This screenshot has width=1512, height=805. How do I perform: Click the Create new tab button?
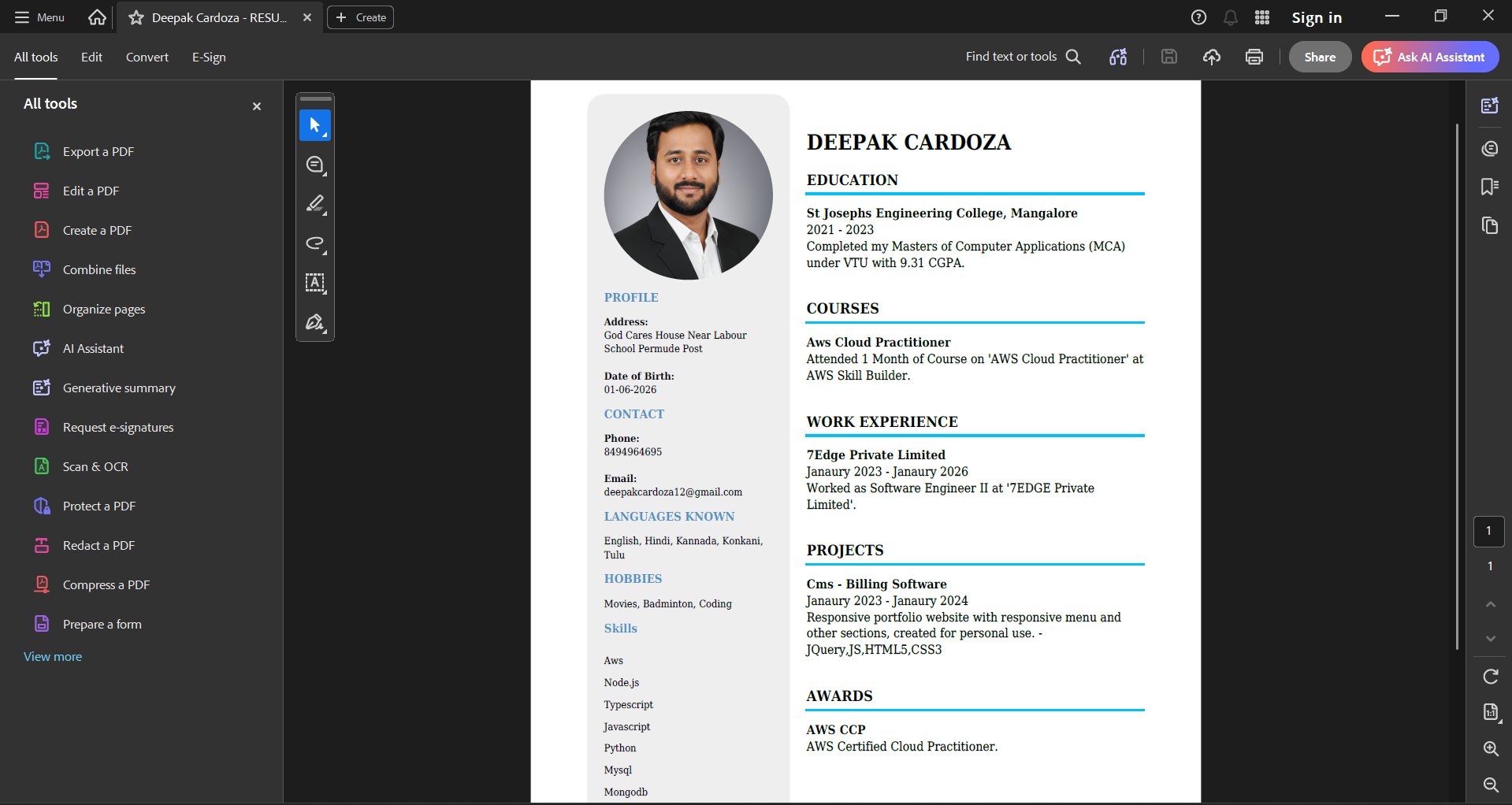click(x=360, y=17)
